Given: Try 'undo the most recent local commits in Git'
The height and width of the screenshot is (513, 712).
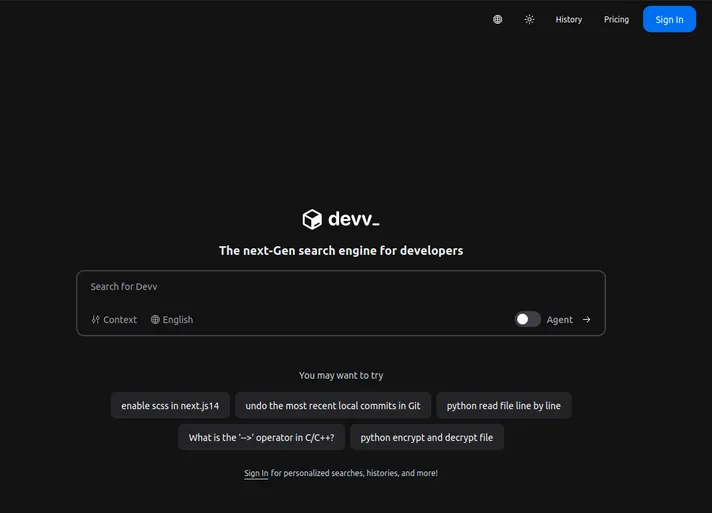Looking at the screenshot, I should point(333,405).
